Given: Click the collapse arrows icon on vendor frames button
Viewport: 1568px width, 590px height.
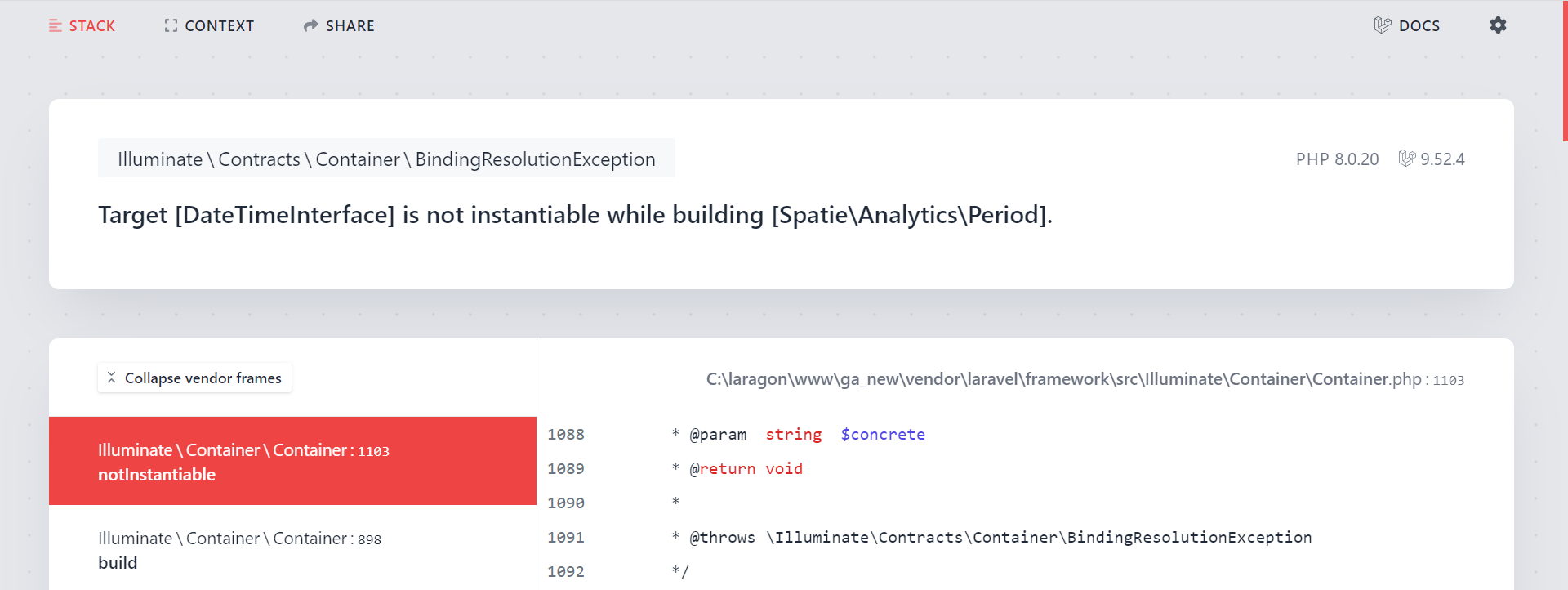Looking at the screenshot, I should 112,378.
